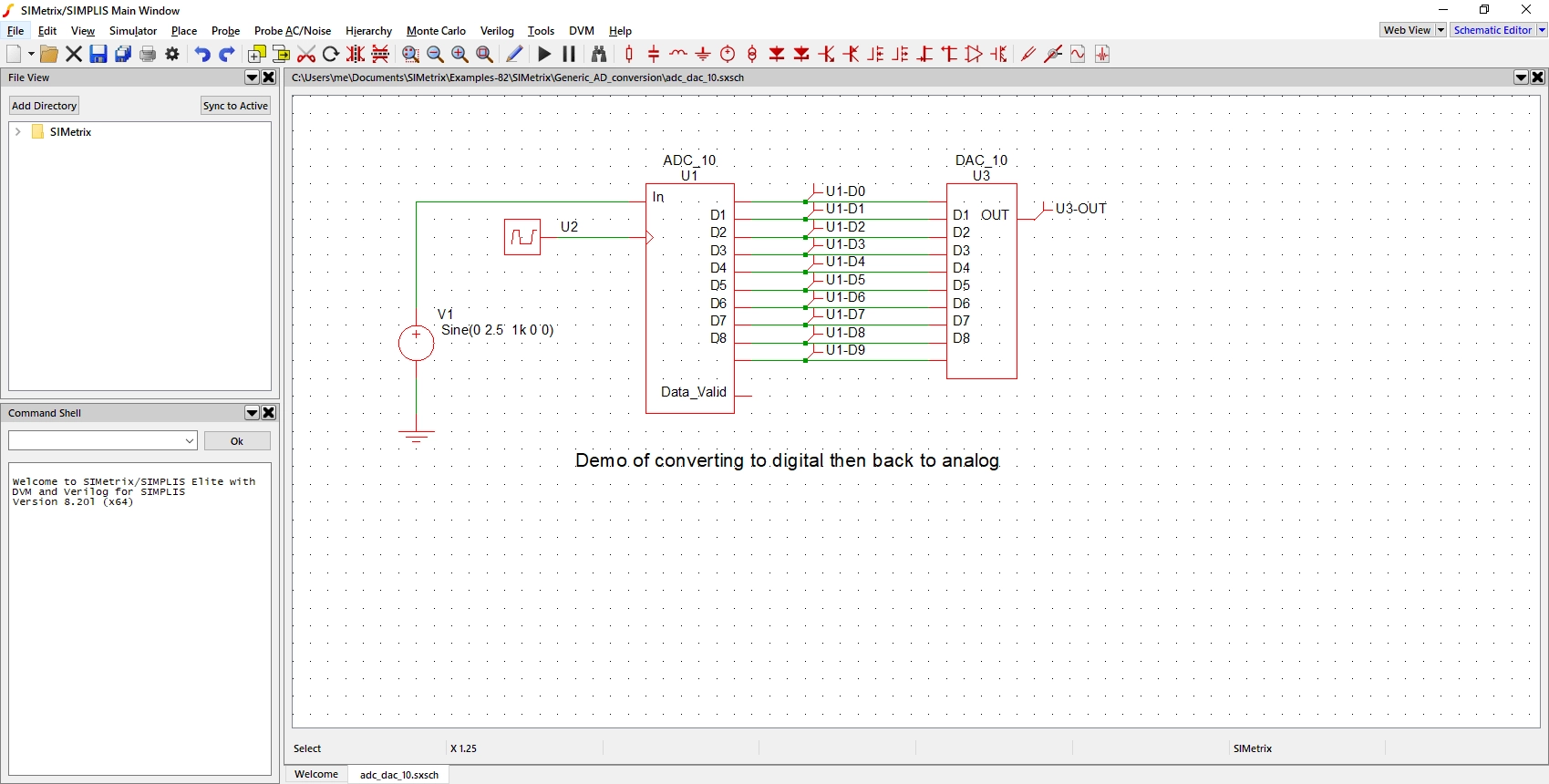
Task: Open the Monte Carlo menu
Action: pos(436,31)
